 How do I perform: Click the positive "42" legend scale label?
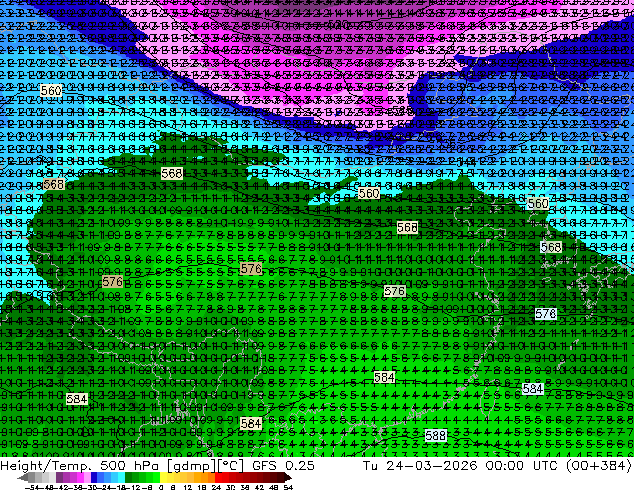click(x=259, y=487)
